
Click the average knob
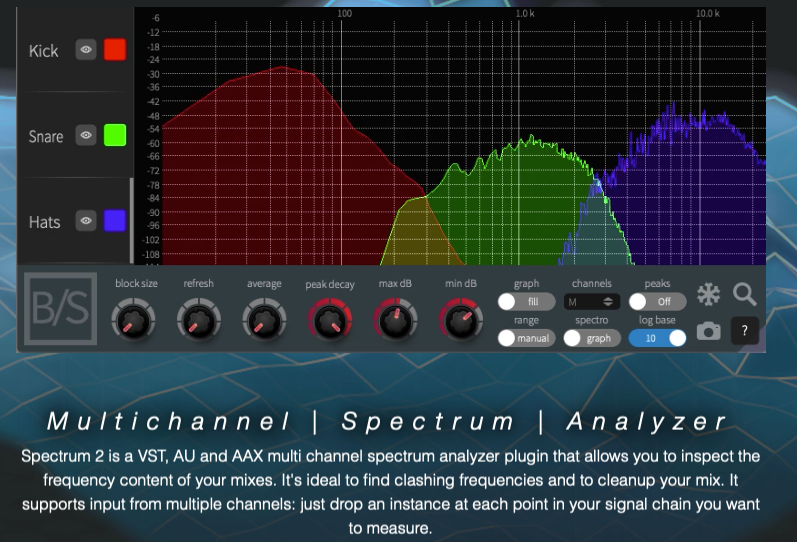point(264,320)
